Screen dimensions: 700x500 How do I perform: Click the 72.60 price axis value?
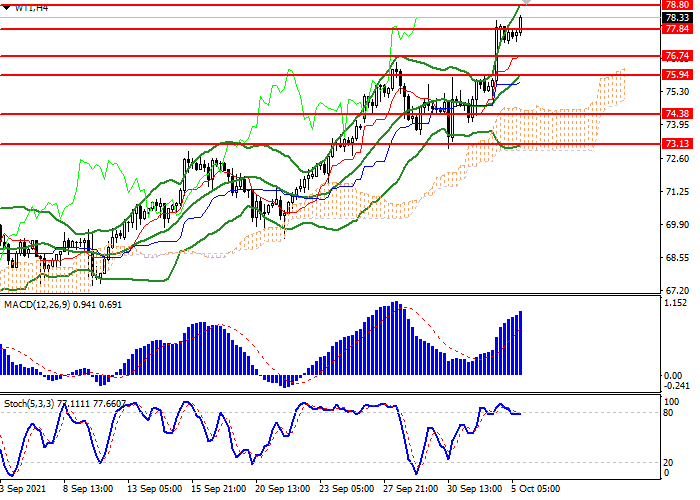coord(677,158)
